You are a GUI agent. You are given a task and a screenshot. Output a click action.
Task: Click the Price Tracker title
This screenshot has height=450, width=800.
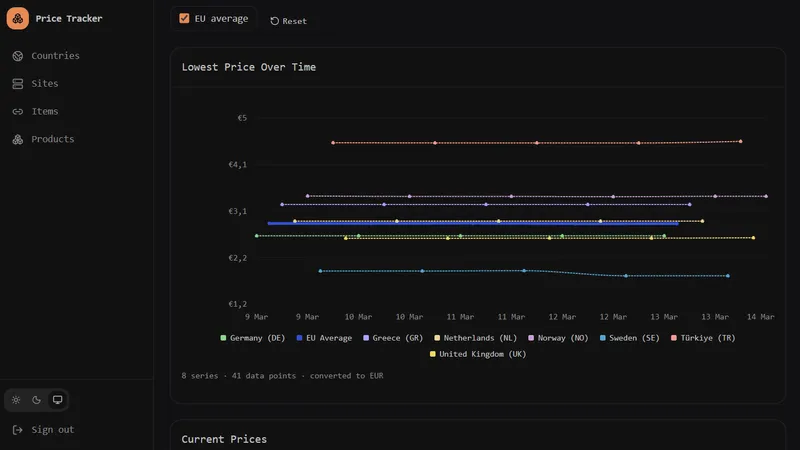[x=69, y=18]
